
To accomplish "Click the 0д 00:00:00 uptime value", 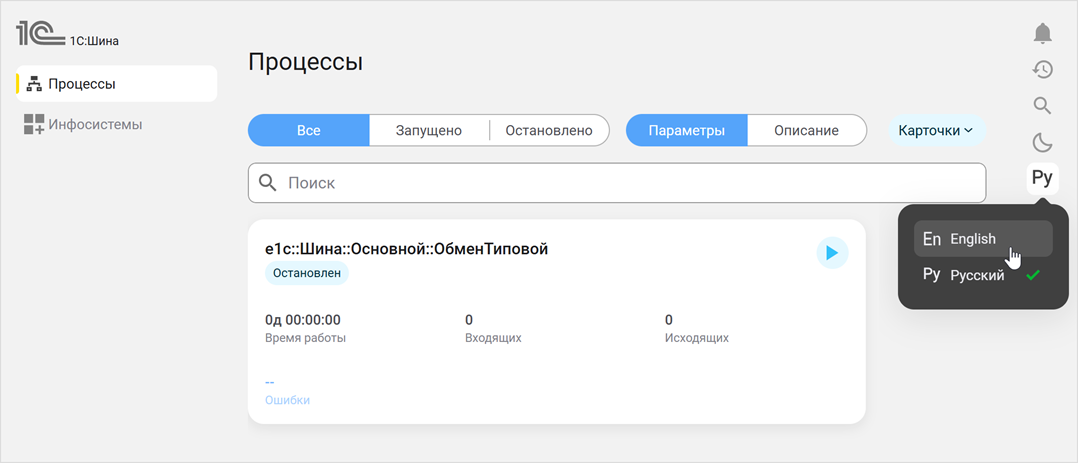I will click(x=302, y=320).
